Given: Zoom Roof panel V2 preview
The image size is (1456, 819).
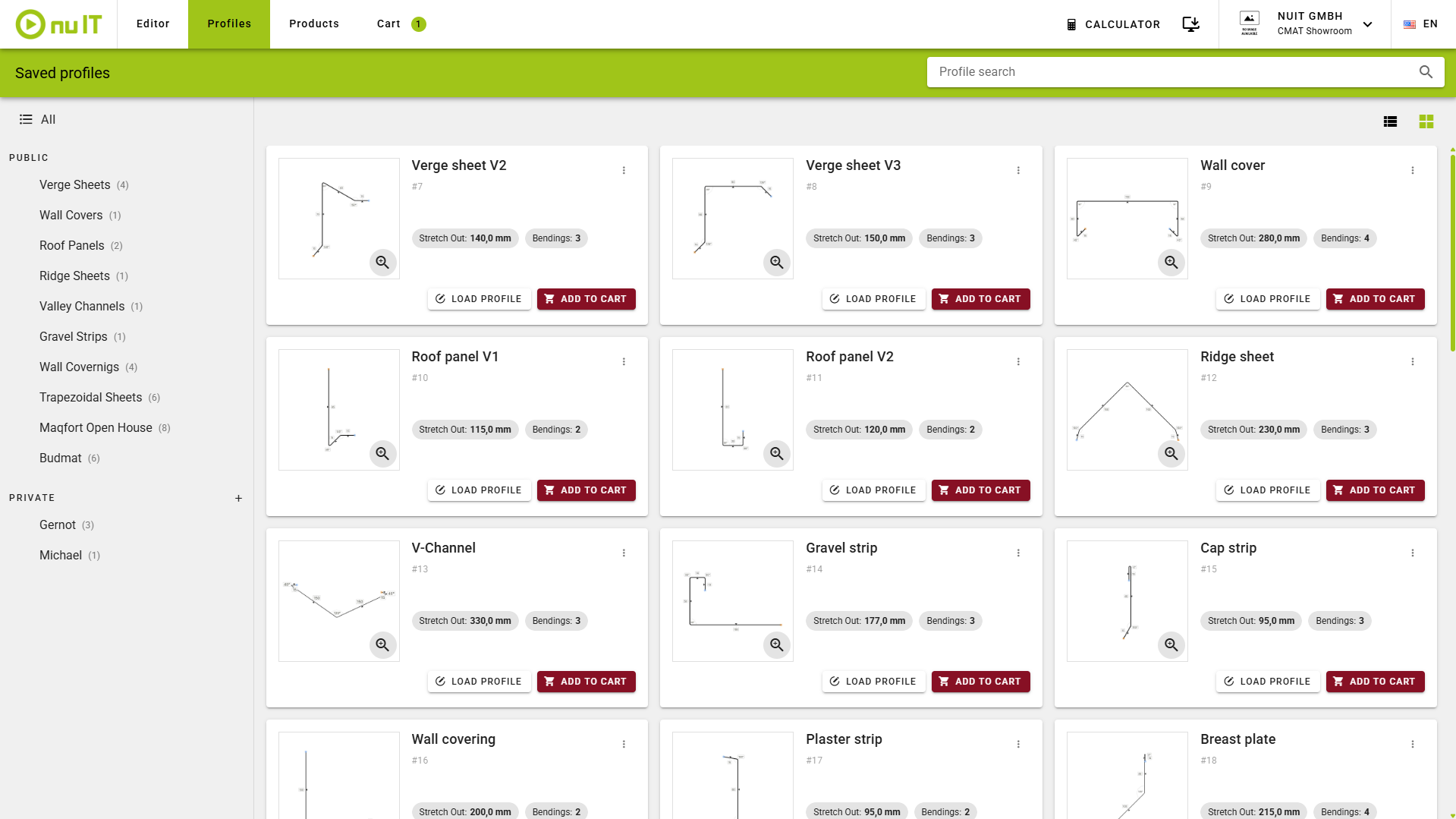Looking at the screenshot, I should pos(777,454).
